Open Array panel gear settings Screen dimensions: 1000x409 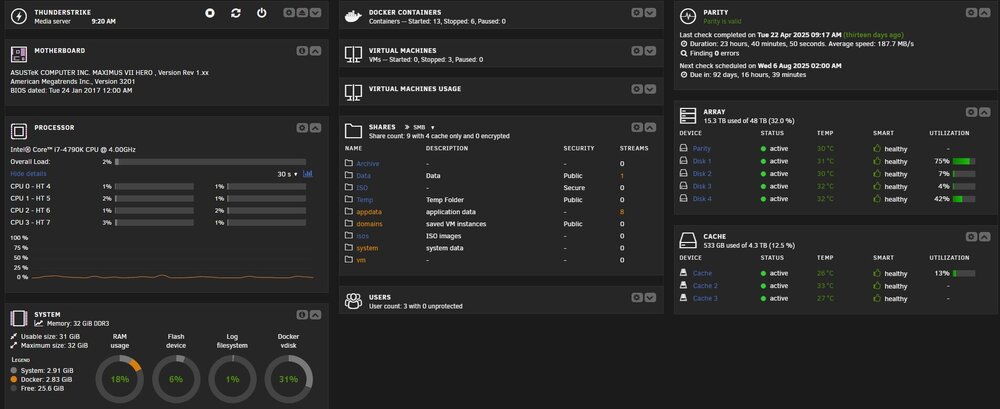pyautogui.click(x=971, y=112)
